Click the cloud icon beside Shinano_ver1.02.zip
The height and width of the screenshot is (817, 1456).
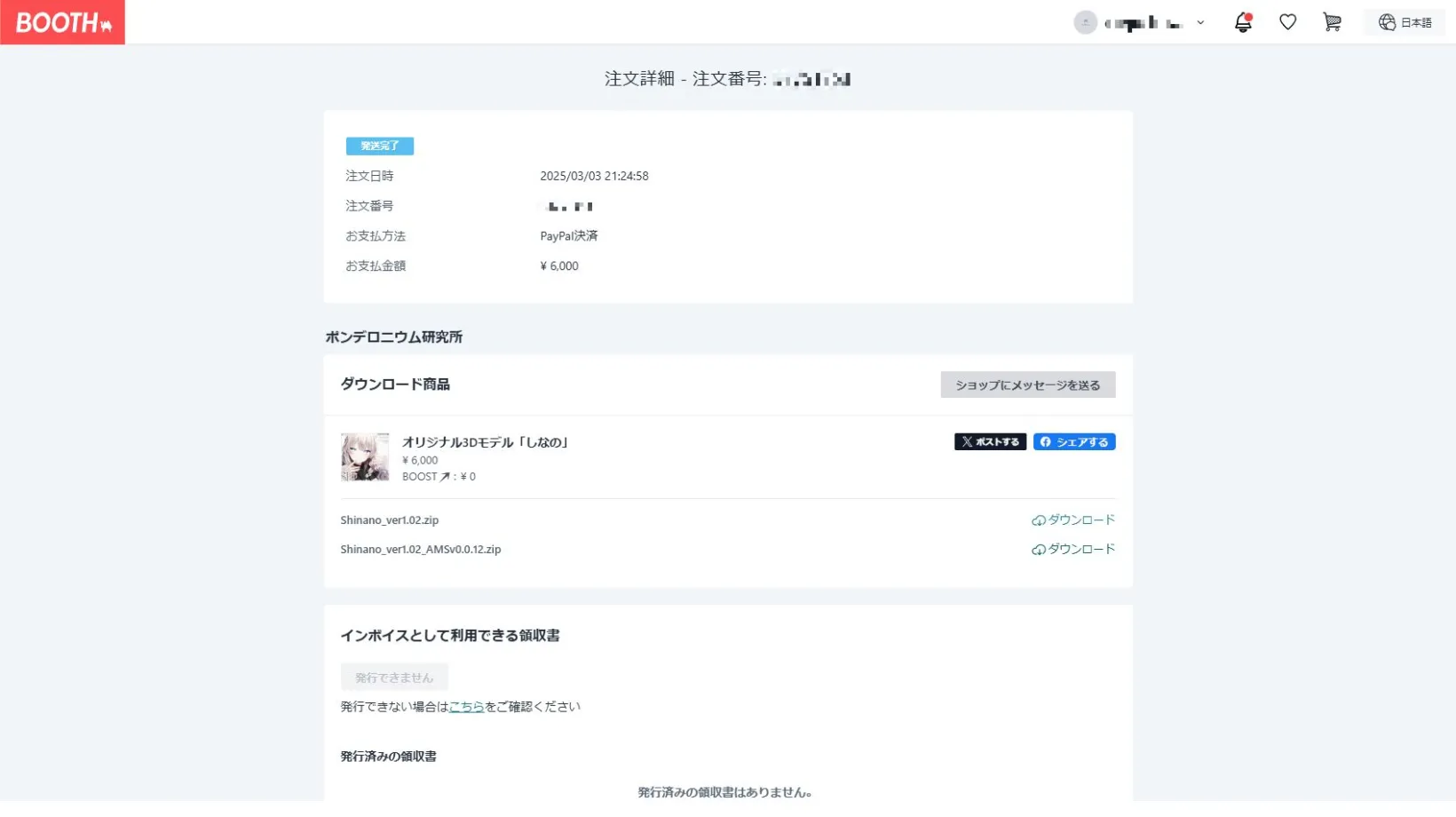[x=1038, y=521]
